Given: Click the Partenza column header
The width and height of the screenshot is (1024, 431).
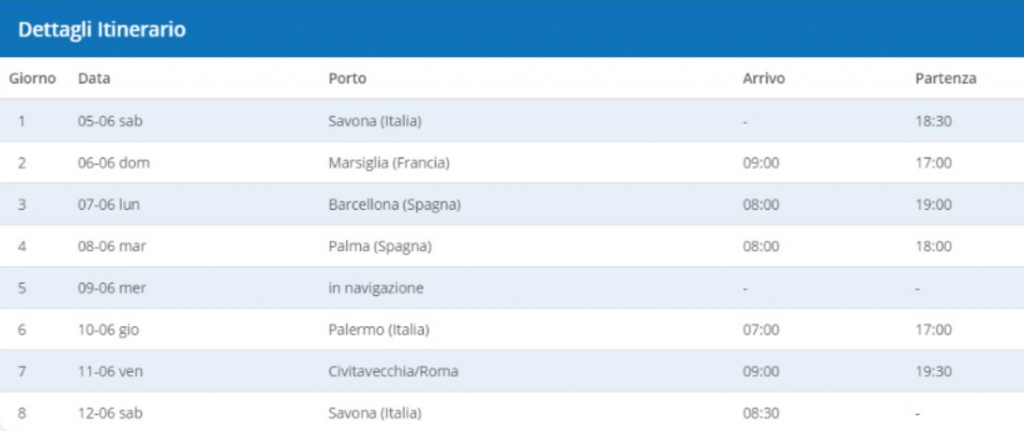Looking at the screenshot, I should (x=946, y=78).
